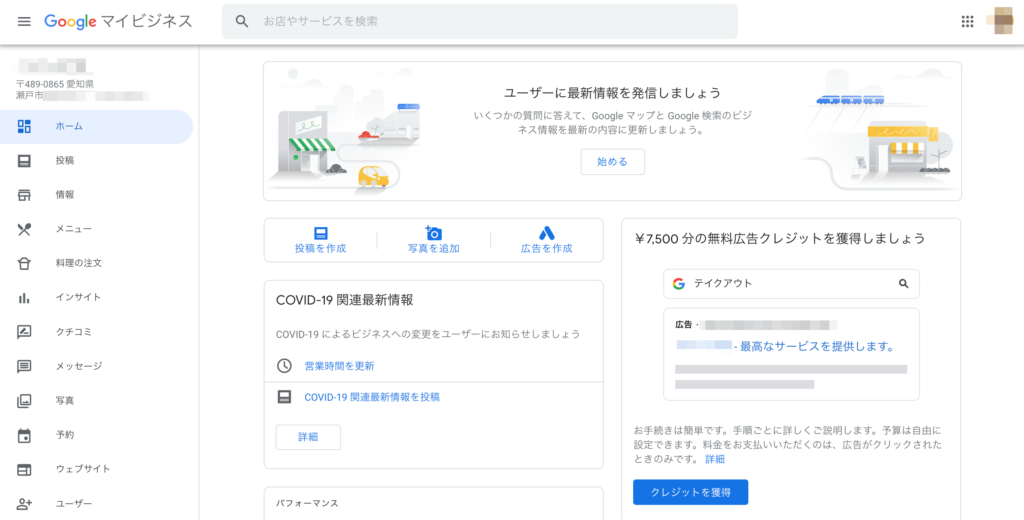Screen dimensions: 1024x520
Task: Click the Google G logo in ad preview
Action: click(x=679, y=284)
